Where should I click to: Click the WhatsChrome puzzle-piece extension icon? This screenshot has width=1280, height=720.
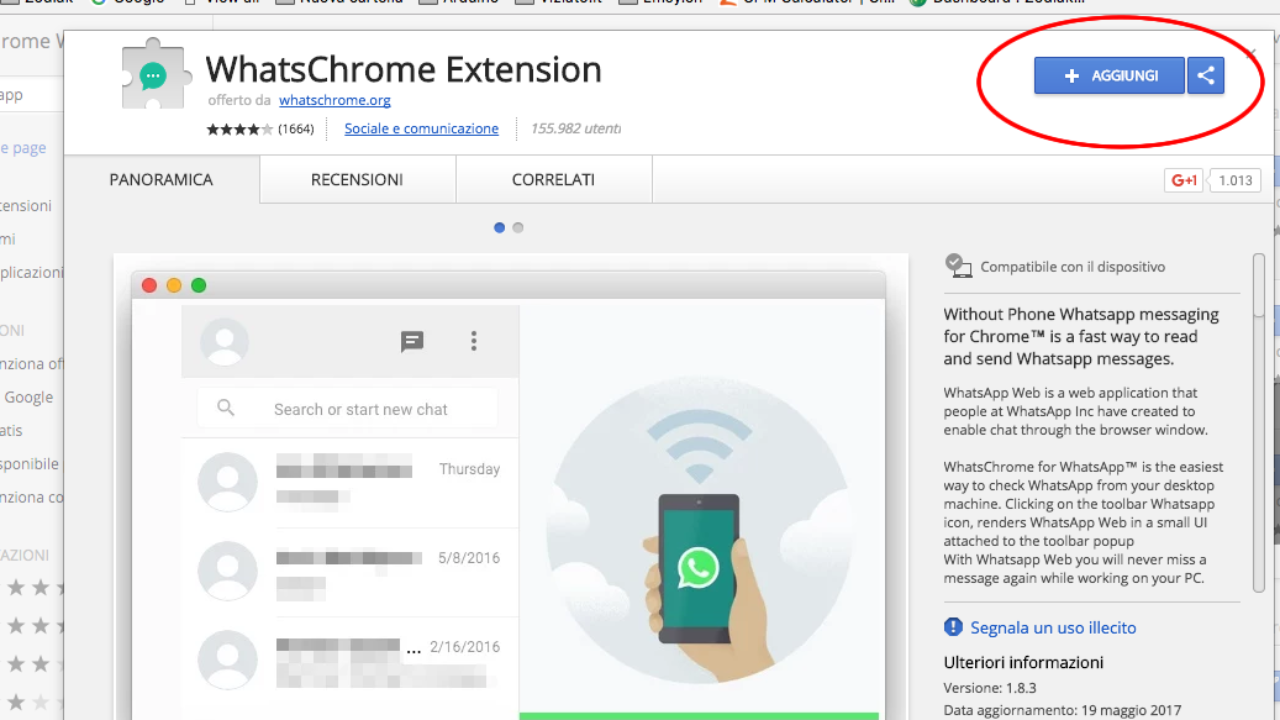tap(154, 75)
